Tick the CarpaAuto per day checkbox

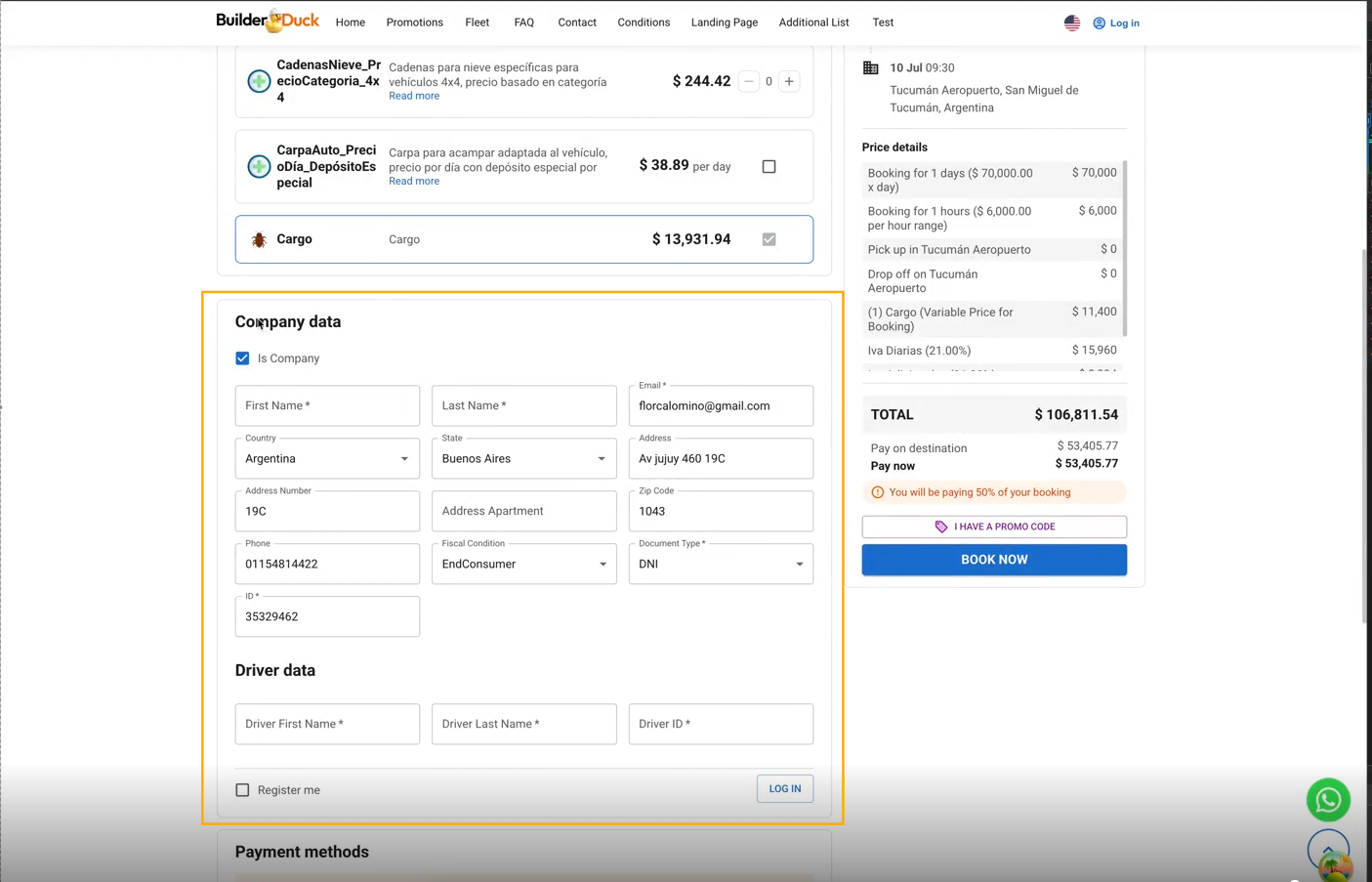pyautogui.click(x=769, y=166)
